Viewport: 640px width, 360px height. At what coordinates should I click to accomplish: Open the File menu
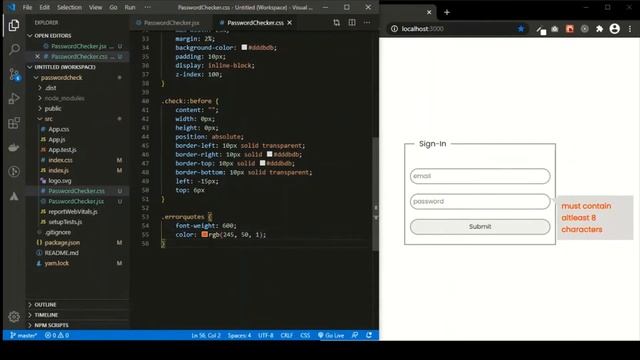click(27, 7)
